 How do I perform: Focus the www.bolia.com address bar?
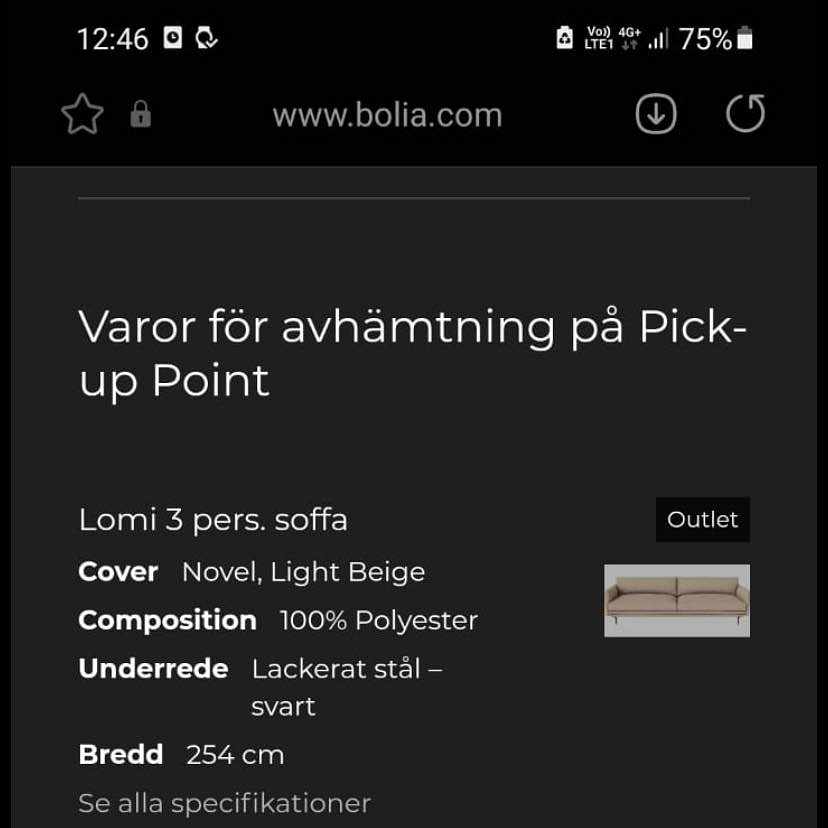click(387, 115)
